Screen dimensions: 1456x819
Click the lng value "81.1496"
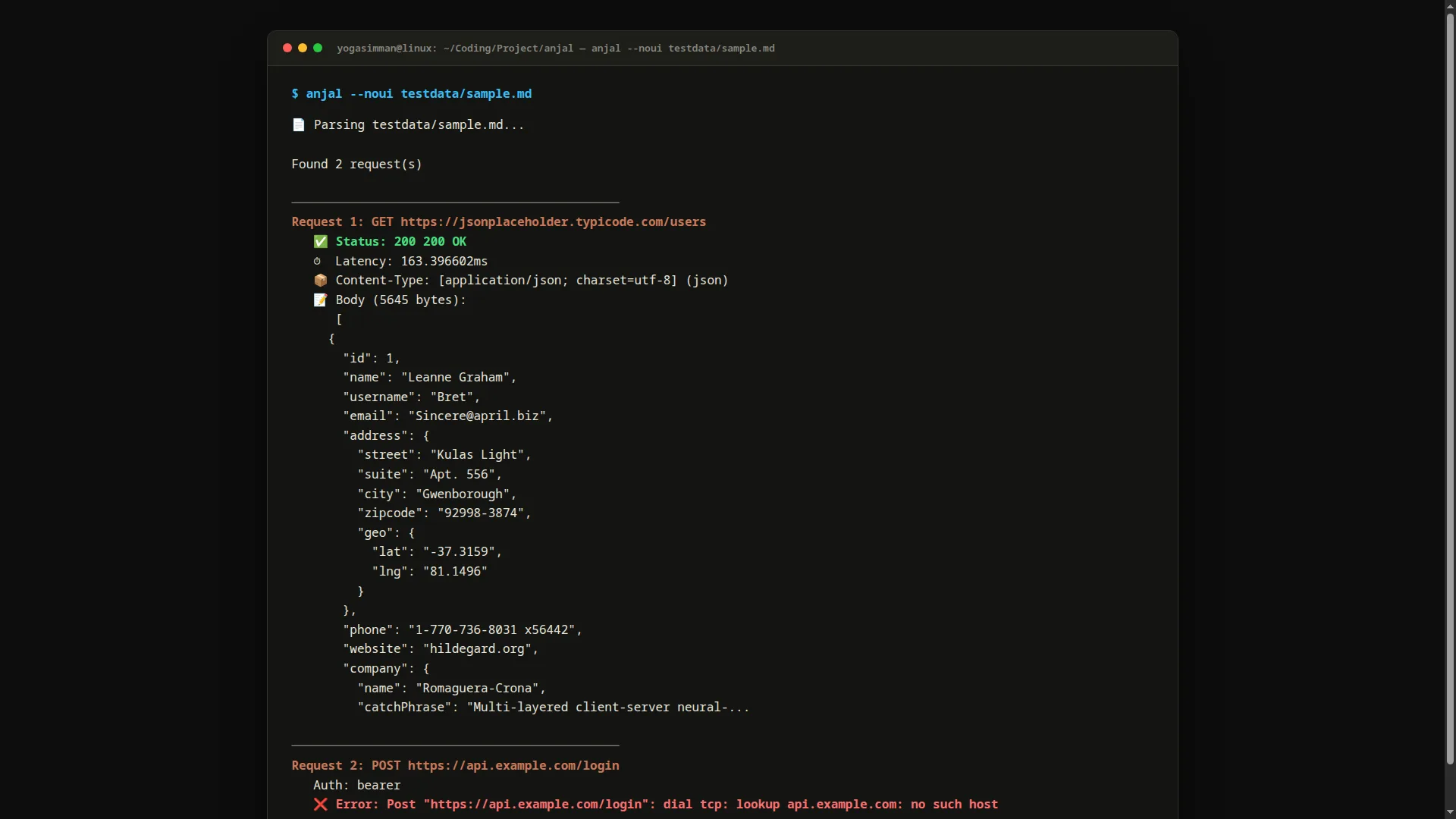point(455,572)
